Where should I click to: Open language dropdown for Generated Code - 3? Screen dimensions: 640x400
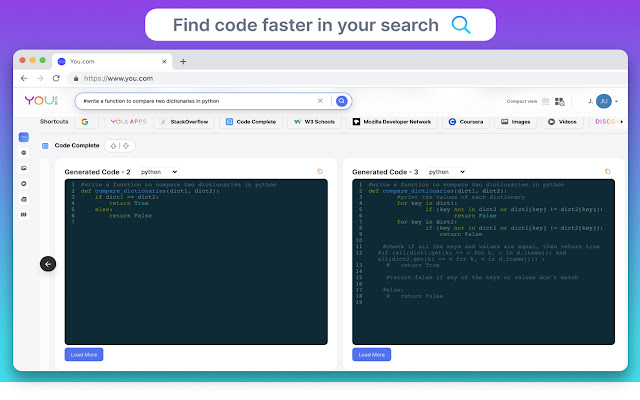(x=446, y=172)
